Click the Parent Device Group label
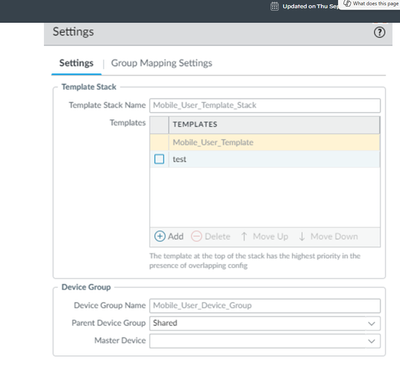400x369 pixels. point(108,323)
